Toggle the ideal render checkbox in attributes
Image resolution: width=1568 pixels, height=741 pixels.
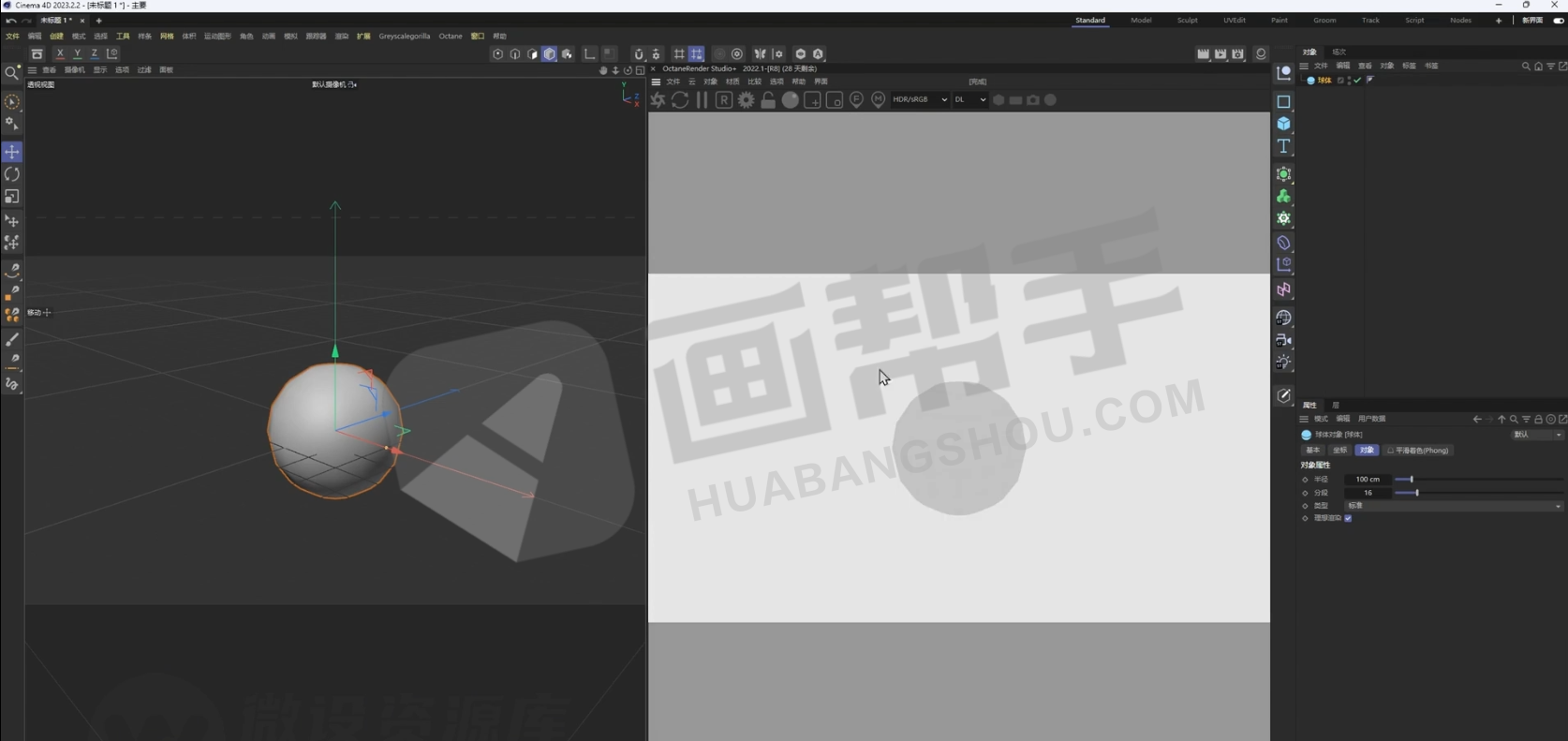click(1348, 518)
